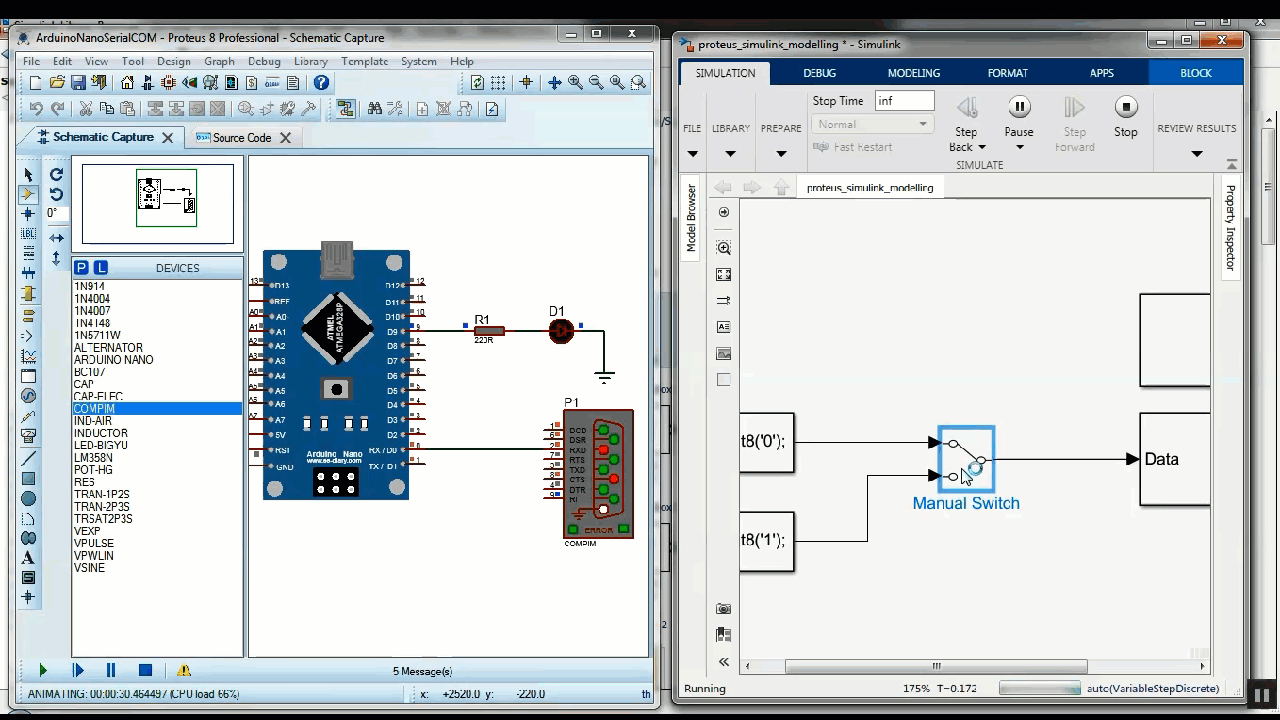Select the 2D circle graphics tool
This screenshot has height=720, width=1280.
(28, 499)
